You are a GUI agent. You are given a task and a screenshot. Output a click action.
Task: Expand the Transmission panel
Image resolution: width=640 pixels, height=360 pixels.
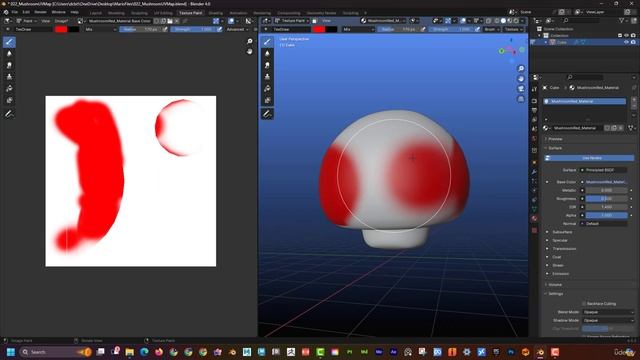click(564, 249)
